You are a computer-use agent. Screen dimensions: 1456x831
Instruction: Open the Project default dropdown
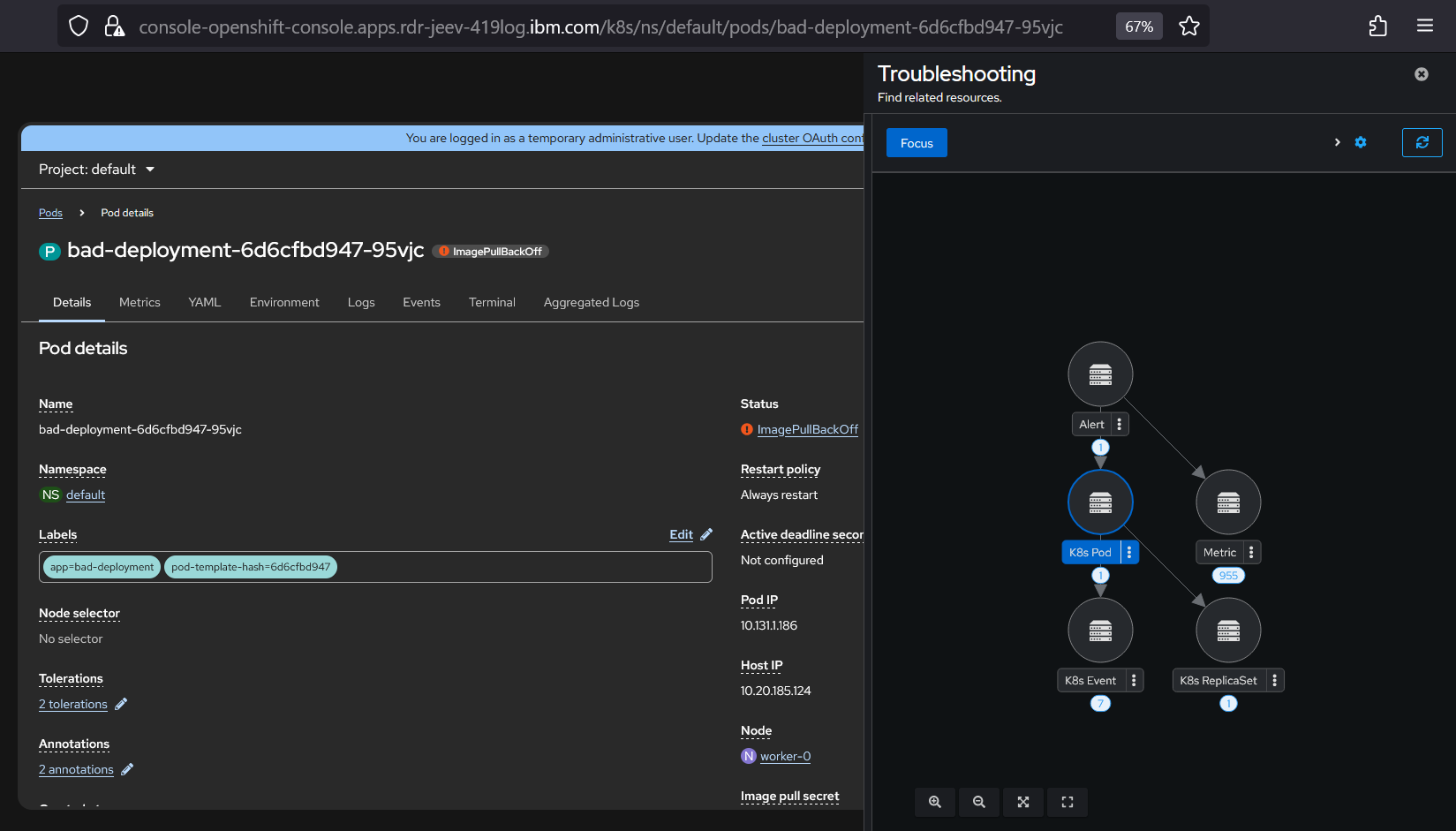click(x=97, y=170)
